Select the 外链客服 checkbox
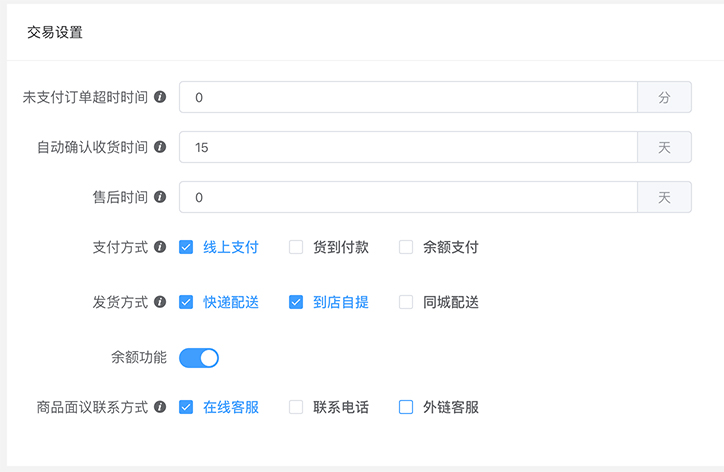 point(406,407)
